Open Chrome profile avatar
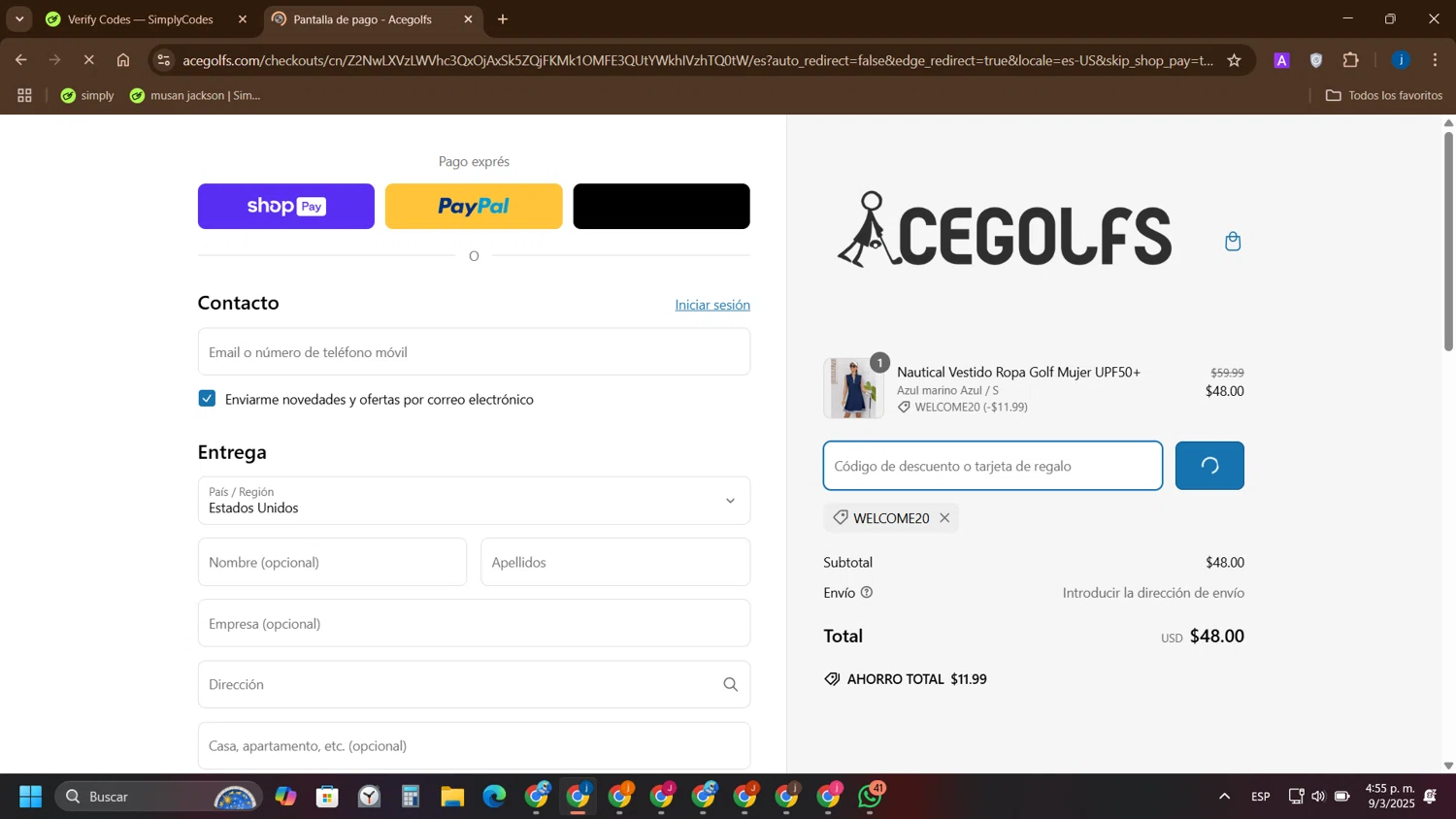This screenshot has height=819, width=1456. coord(1401,60)
